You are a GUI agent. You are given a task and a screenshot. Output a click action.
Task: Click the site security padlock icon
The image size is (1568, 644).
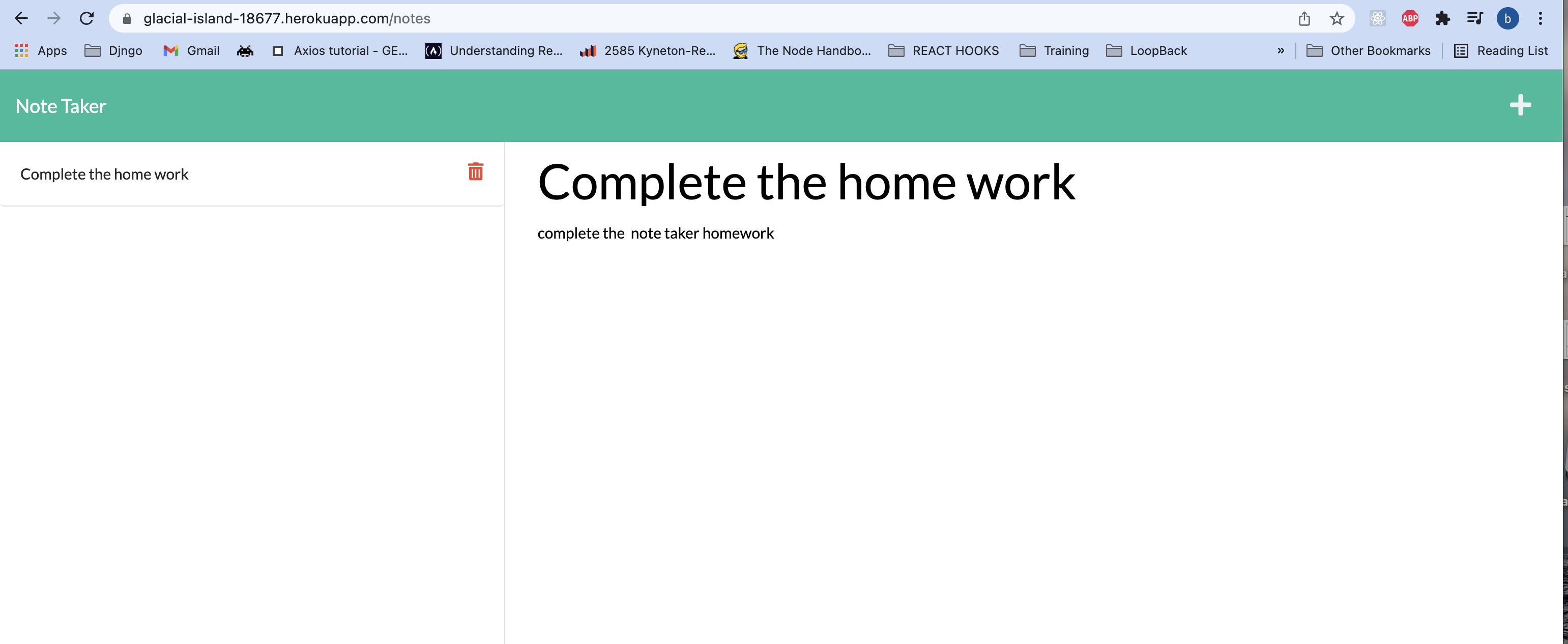(x=127, y=18)
